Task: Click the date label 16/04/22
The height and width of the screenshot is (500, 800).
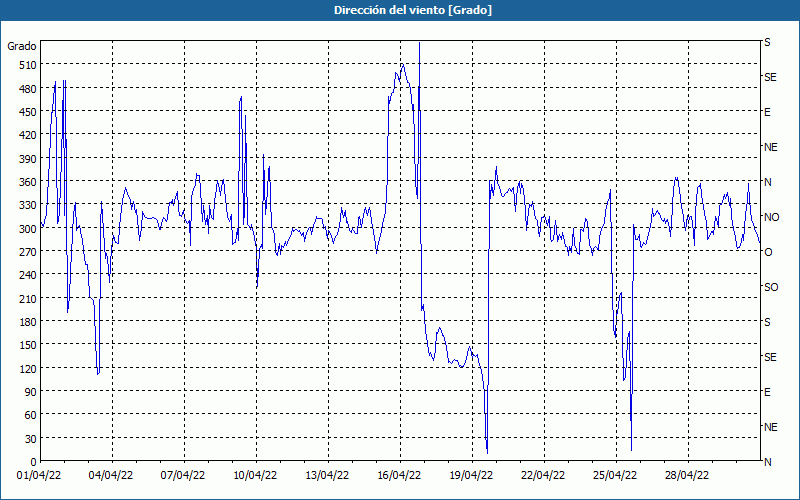Action: tap(399, 476)
